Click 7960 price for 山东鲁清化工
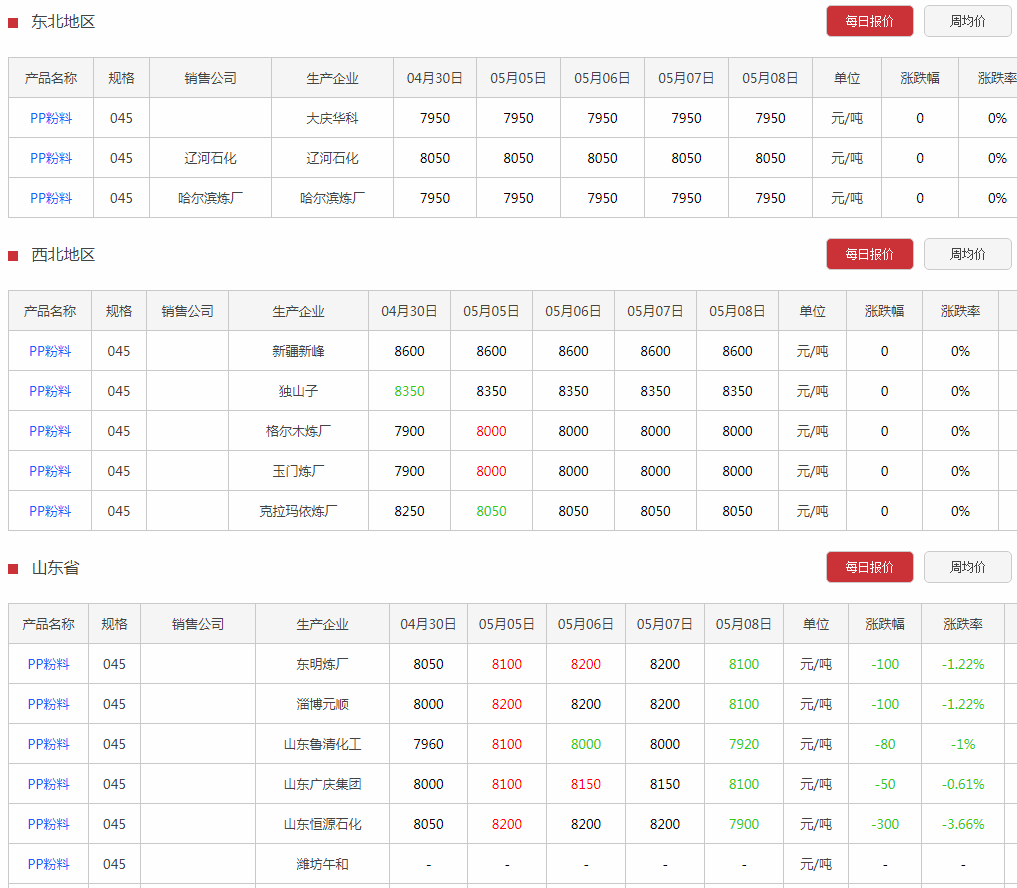This screenshot has width=1017, height=888. [428, 745]
